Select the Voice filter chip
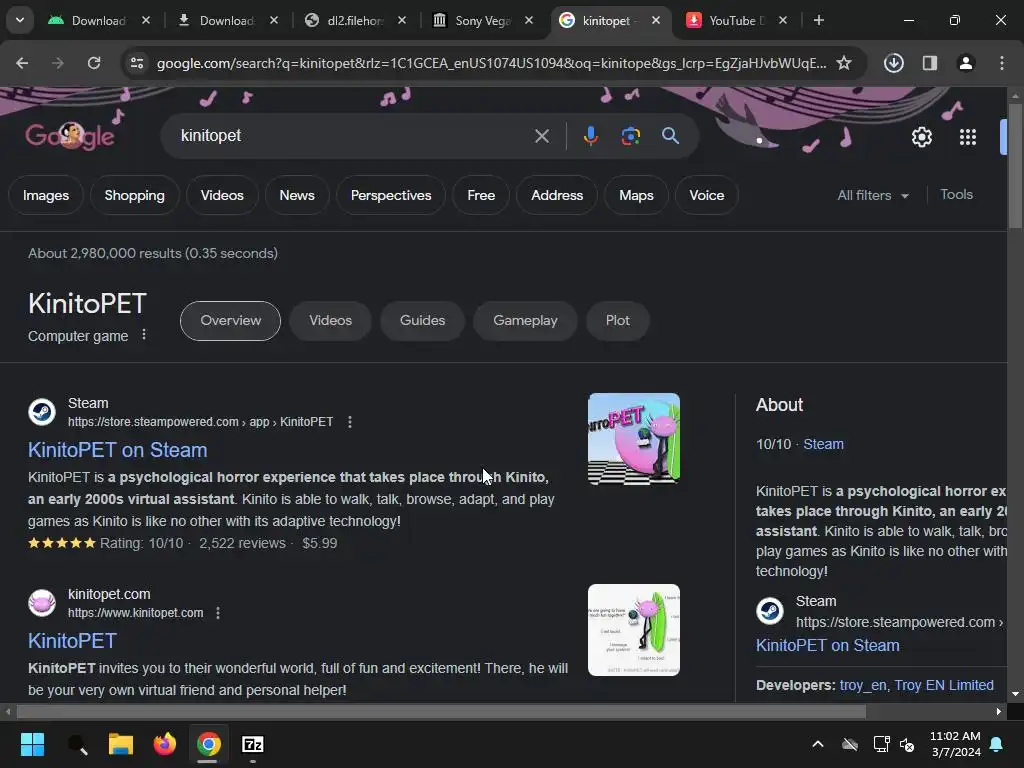The image size is (1024, 768). (x=707, y=195)
